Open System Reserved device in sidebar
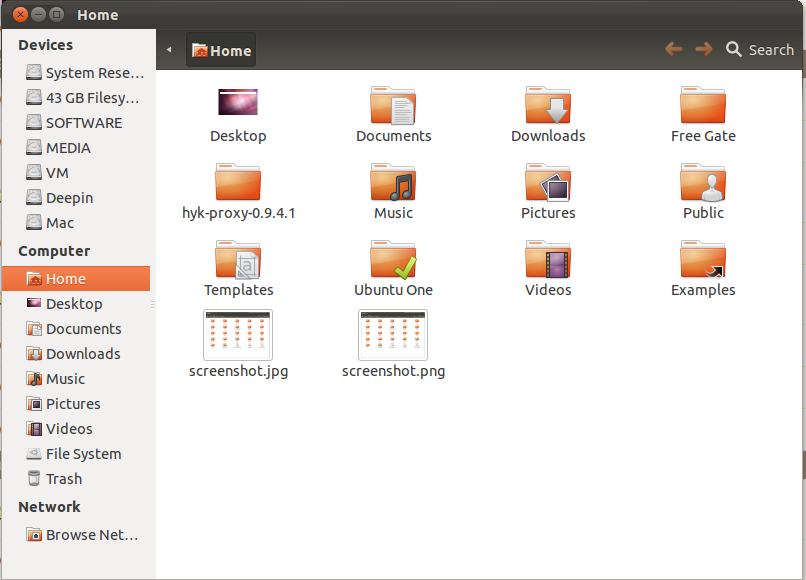Screen dimensions: 806x580 point(76,72)
